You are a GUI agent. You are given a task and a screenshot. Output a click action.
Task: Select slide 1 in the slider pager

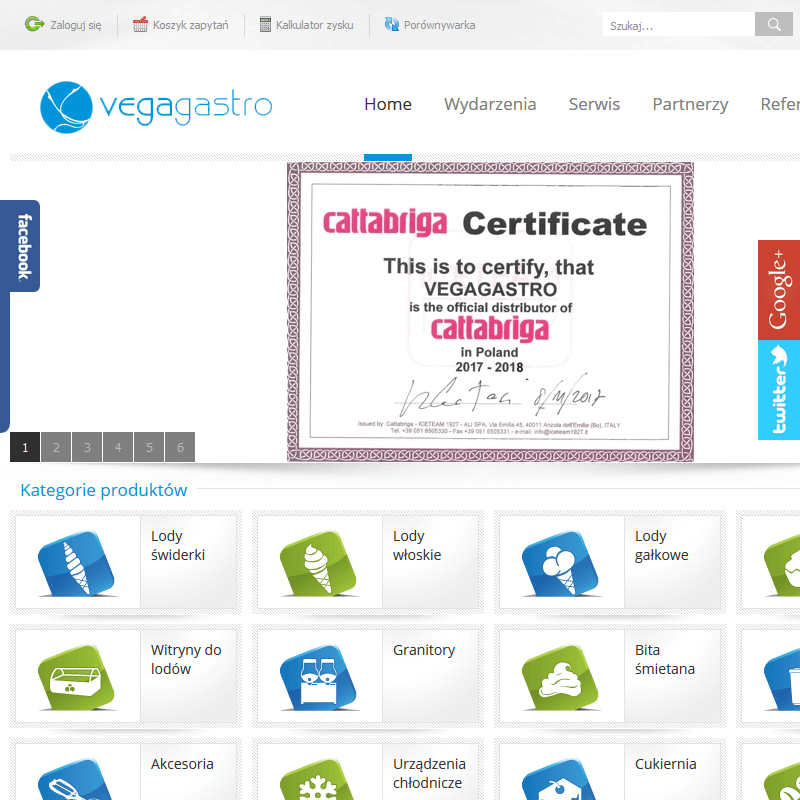(x=25, y=447)
